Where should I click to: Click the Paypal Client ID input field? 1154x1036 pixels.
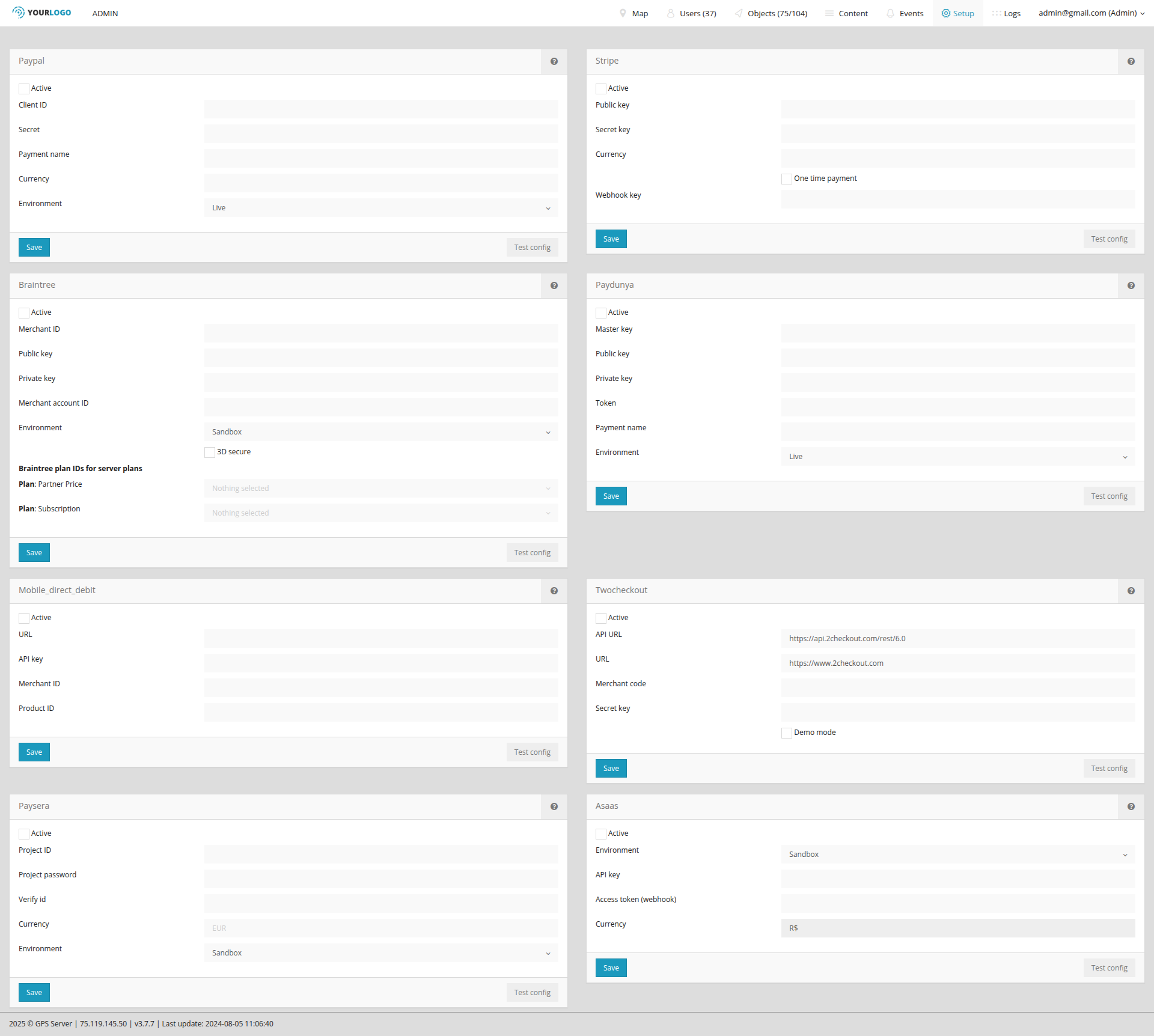(x=381, y=109)
